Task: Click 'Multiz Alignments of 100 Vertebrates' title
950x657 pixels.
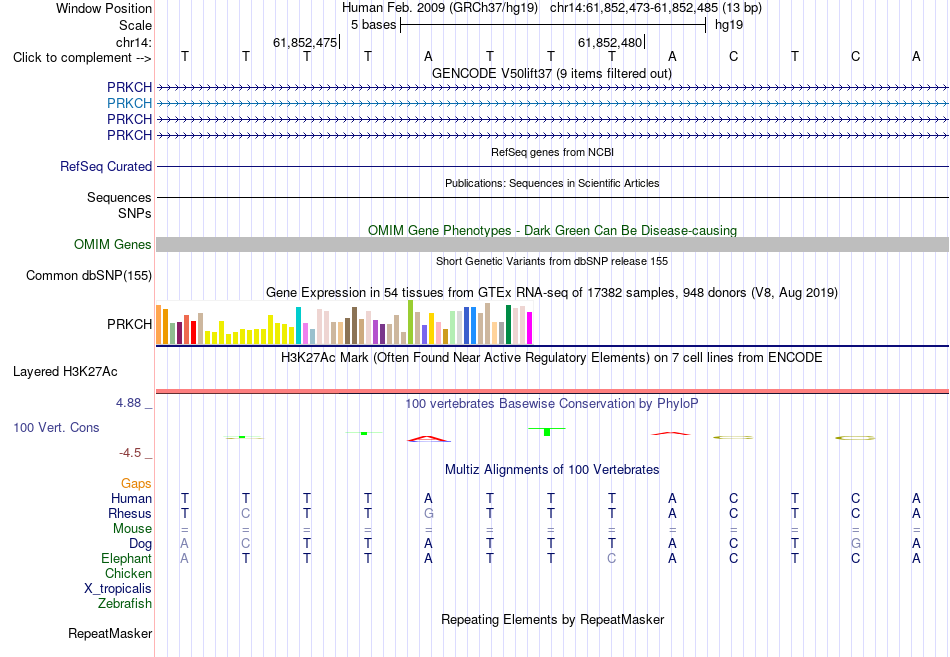Action: pos(552,470)
